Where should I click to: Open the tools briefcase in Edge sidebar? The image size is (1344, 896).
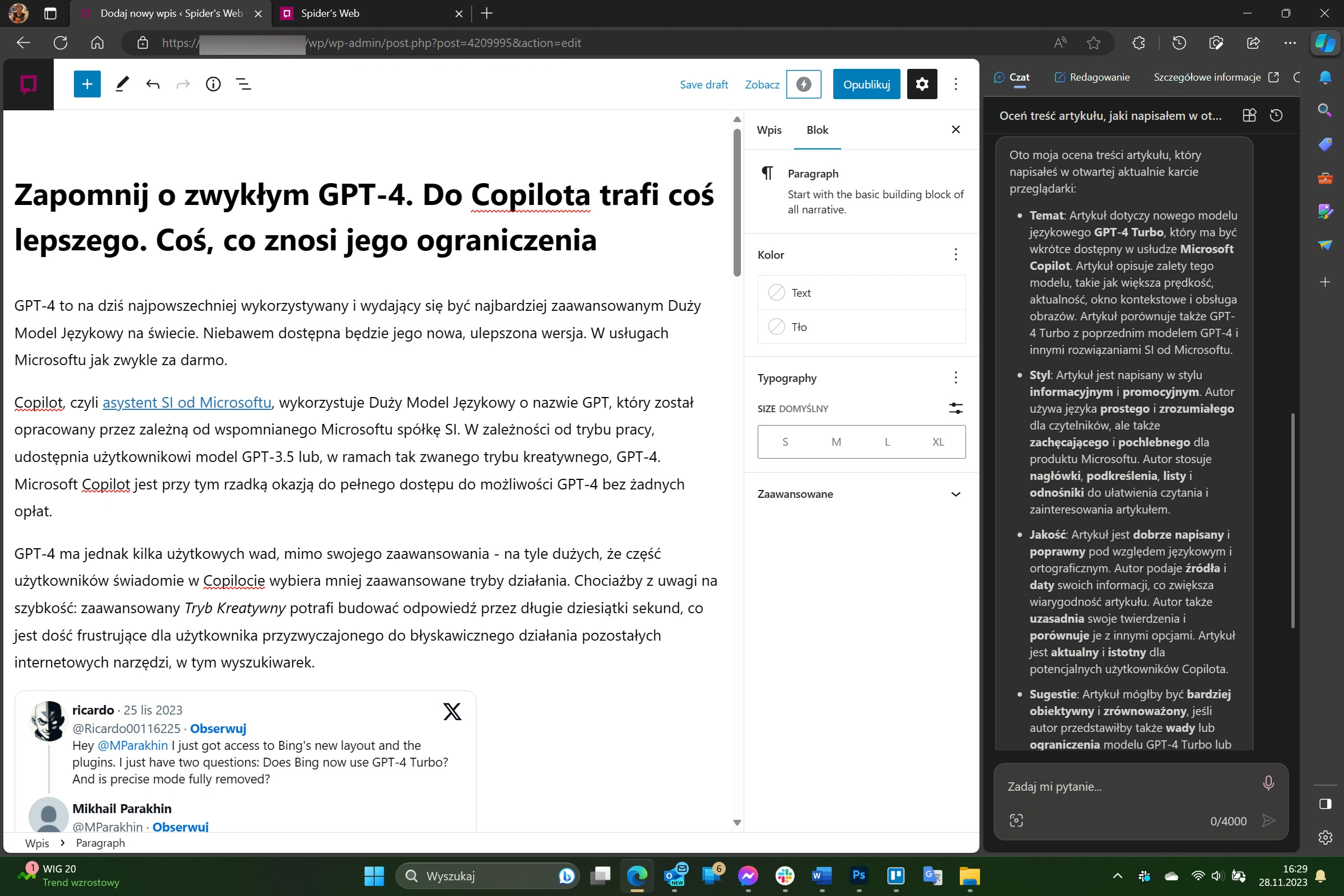coord(1324,178)
